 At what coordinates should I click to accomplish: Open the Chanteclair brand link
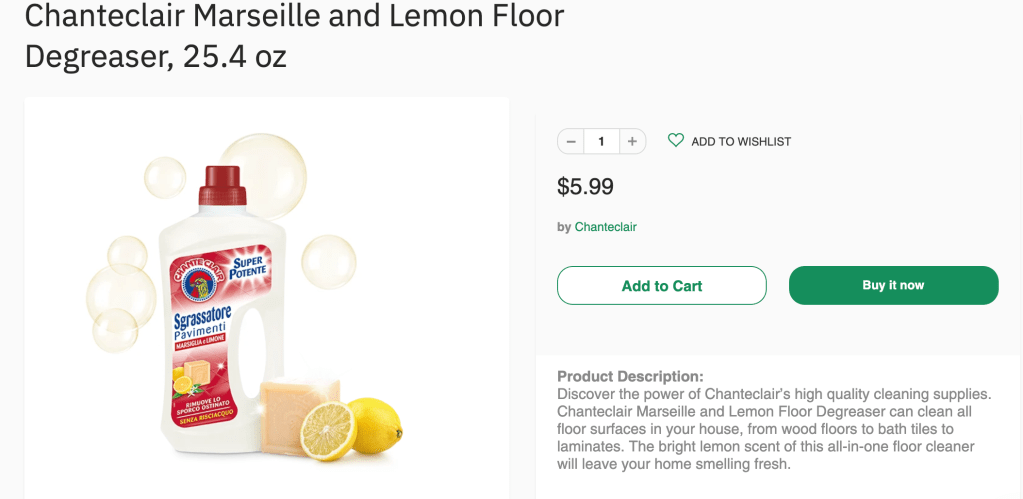pos(605,227)
